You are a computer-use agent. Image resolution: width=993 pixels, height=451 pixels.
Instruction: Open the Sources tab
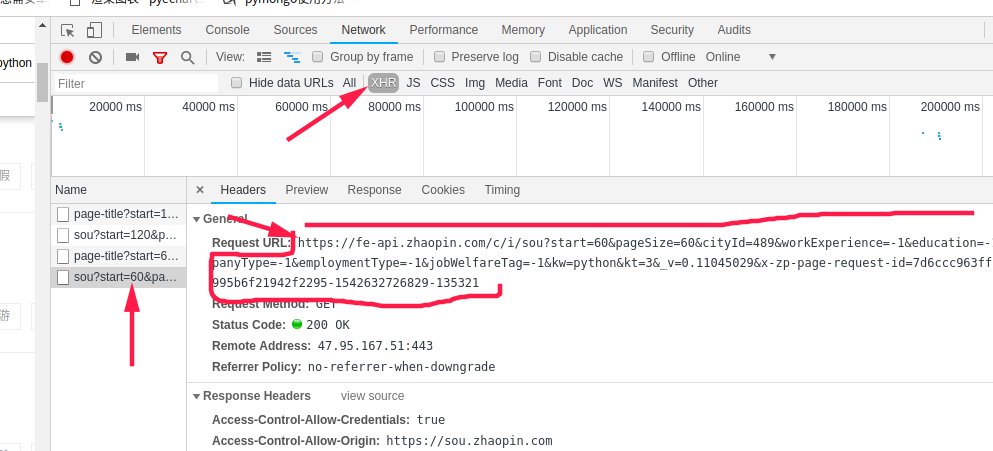click(x=295, y=30)
